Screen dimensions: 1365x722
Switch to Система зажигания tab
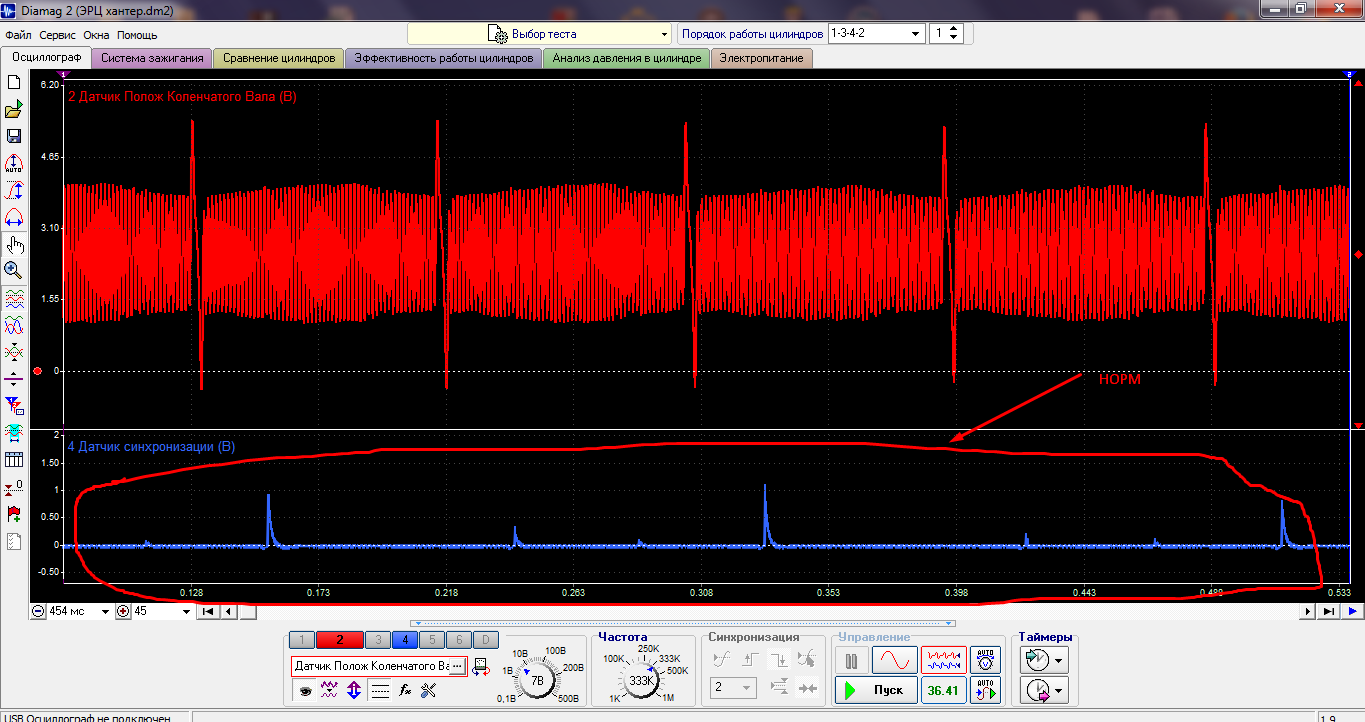point(152,58)
